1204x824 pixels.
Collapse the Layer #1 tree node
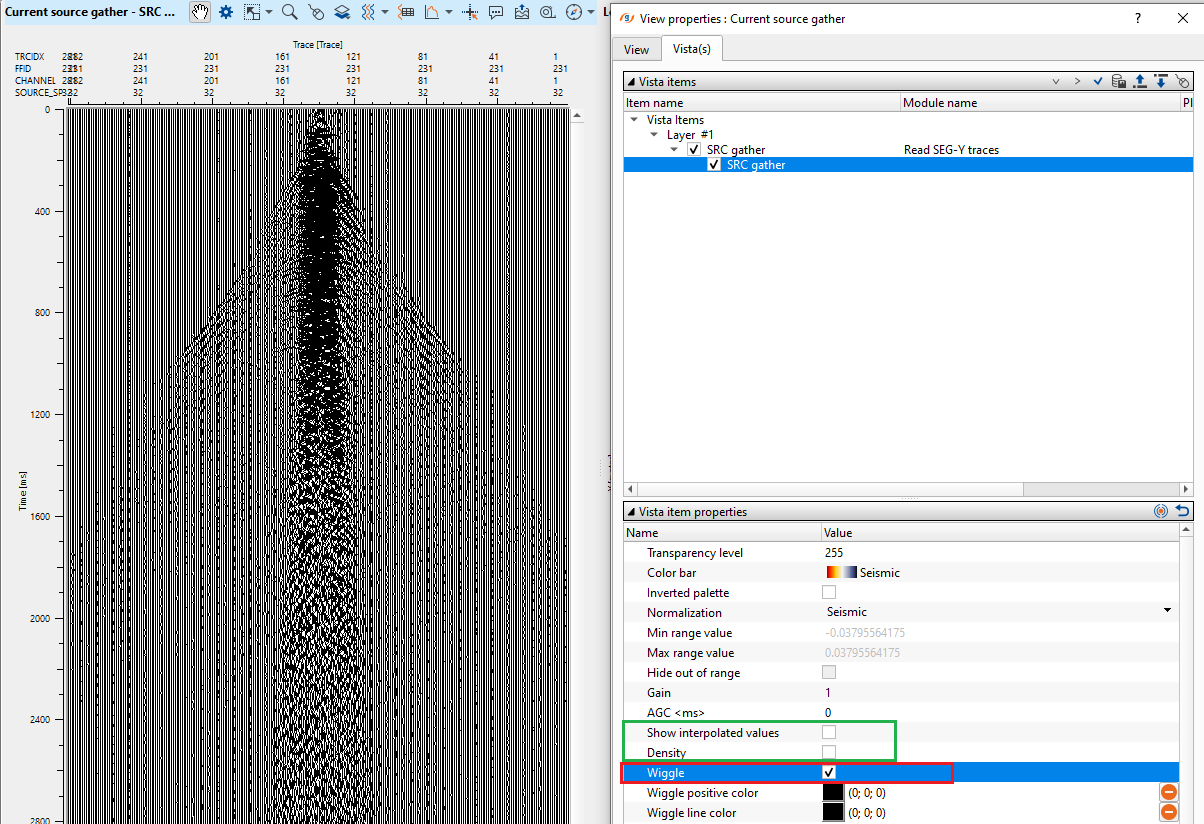pyautogui.click(x=656, y=135)
